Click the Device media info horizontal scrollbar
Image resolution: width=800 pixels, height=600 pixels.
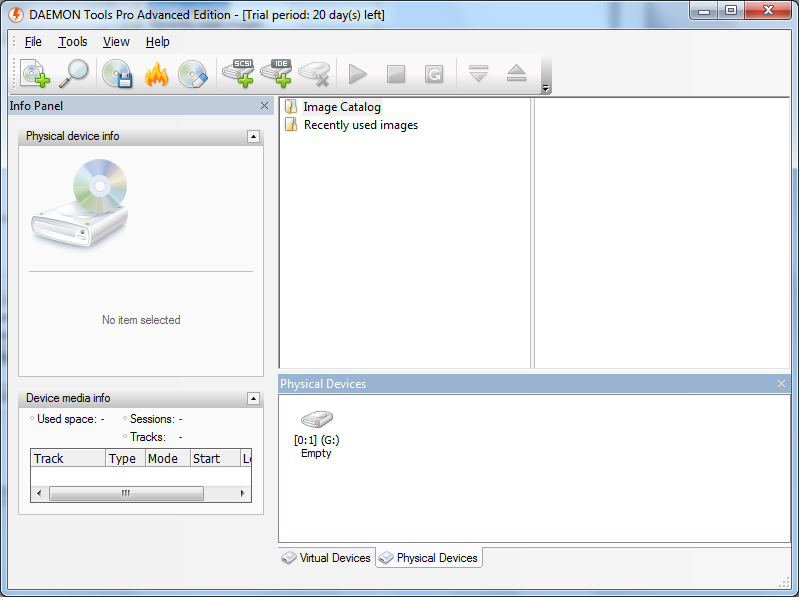(x=123, y=493)
